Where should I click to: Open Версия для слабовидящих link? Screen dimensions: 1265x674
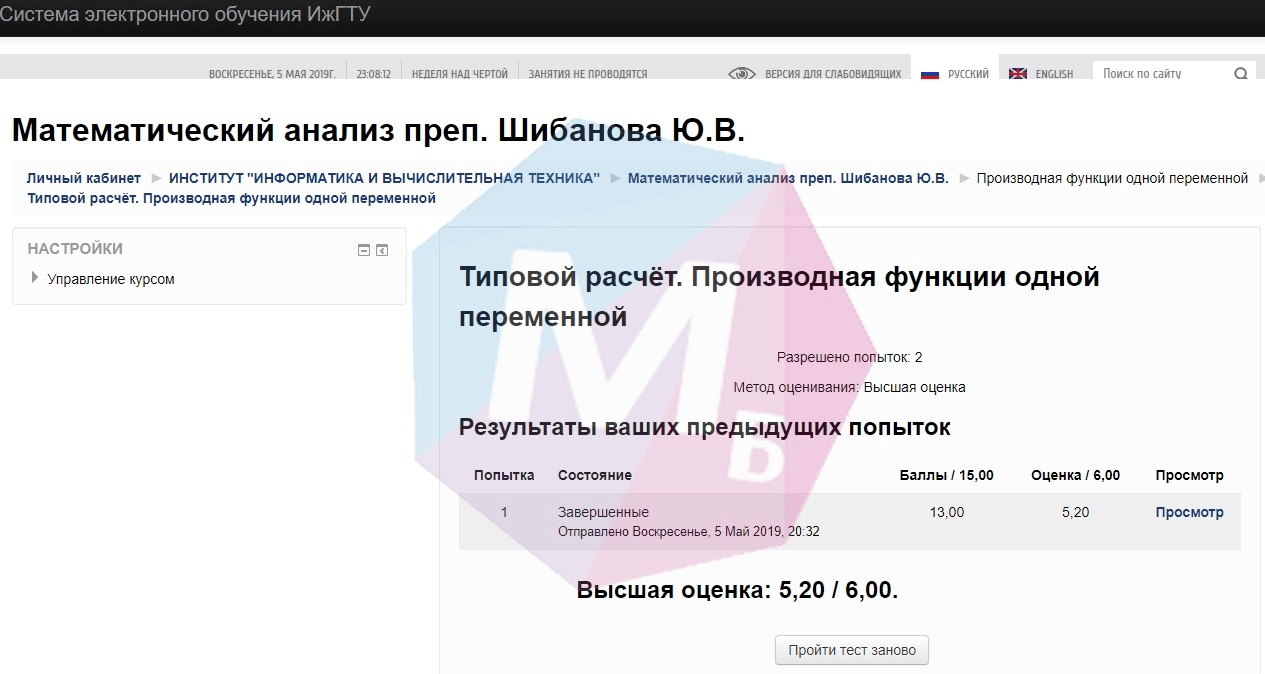pyautogui.click(x=832, y=74)
